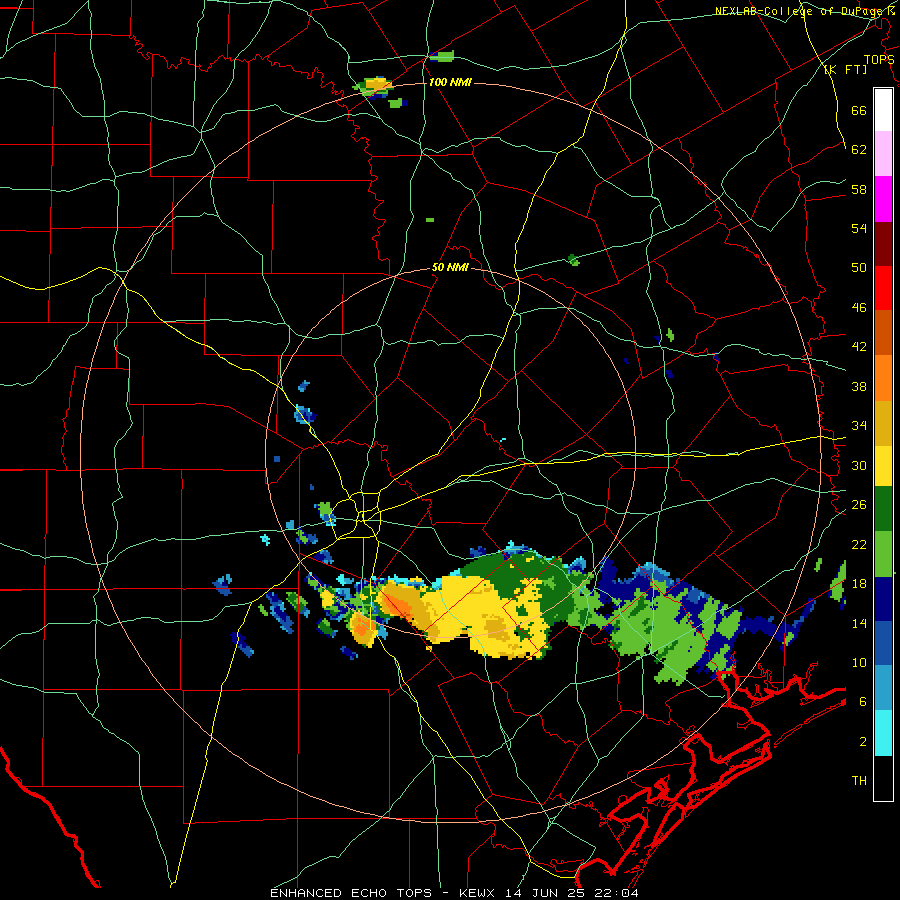900x900 pixels.
Task: Click the Enhanced Echo Tops KEWX timestamp caption
Action: (x=454, y=893)
